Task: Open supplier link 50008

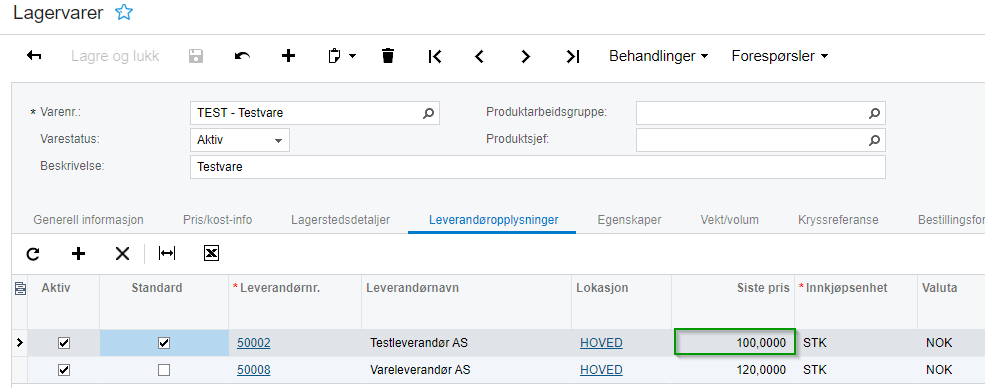Action: point(254,370)
